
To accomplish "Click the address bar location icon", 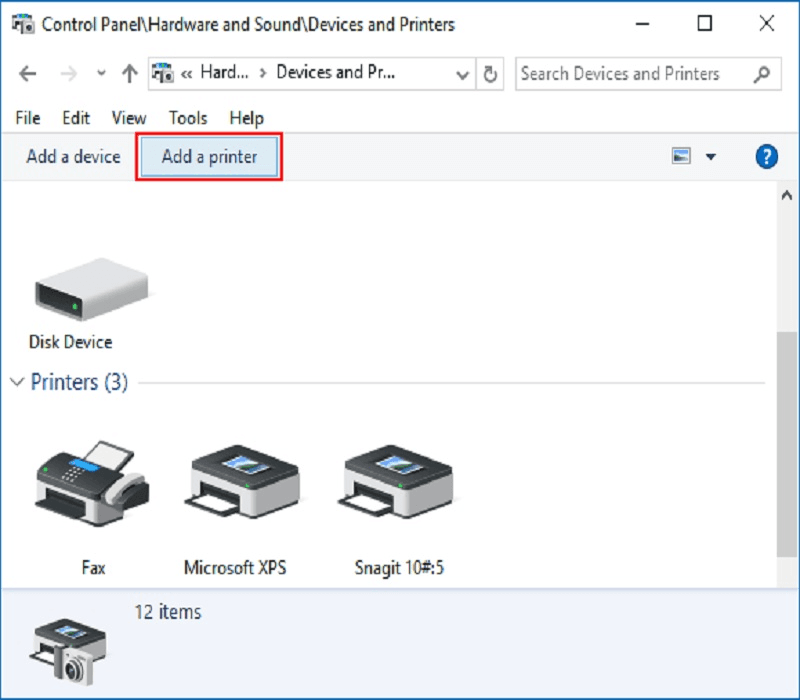I will click(163, 73).
